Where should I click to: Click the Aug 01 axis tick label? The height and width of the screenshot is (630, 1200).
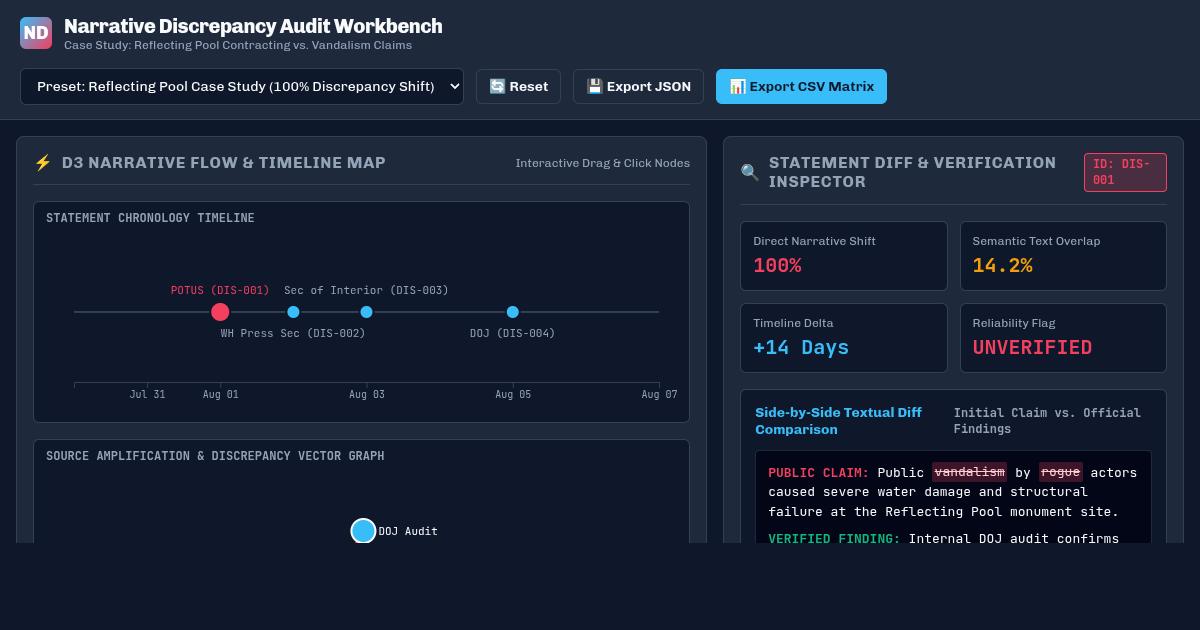(x=220, y=395)
